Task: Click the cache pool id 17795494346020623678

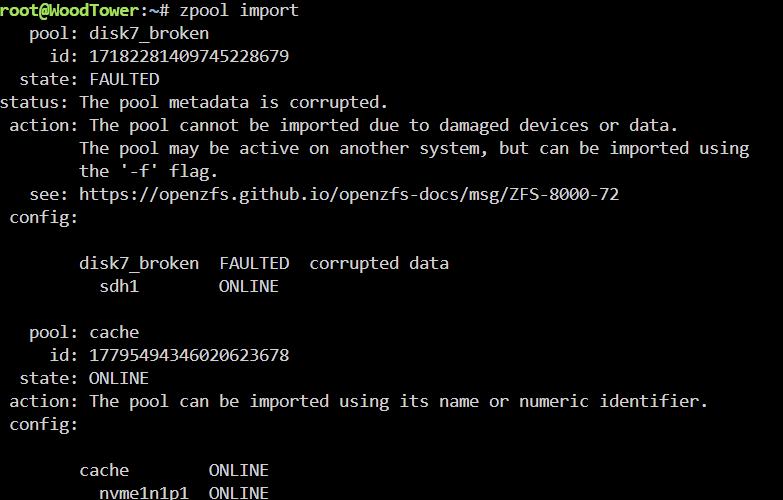Action: pos(189,355)
